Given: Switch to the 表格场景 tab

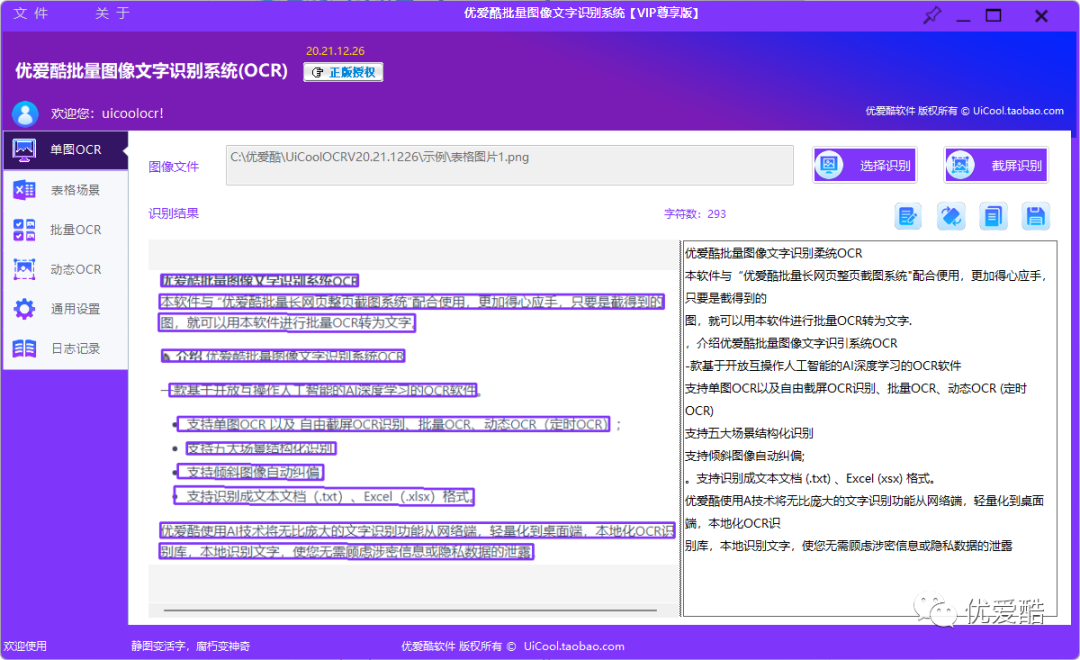Looking at the screenshot, I should click(65, 190).
